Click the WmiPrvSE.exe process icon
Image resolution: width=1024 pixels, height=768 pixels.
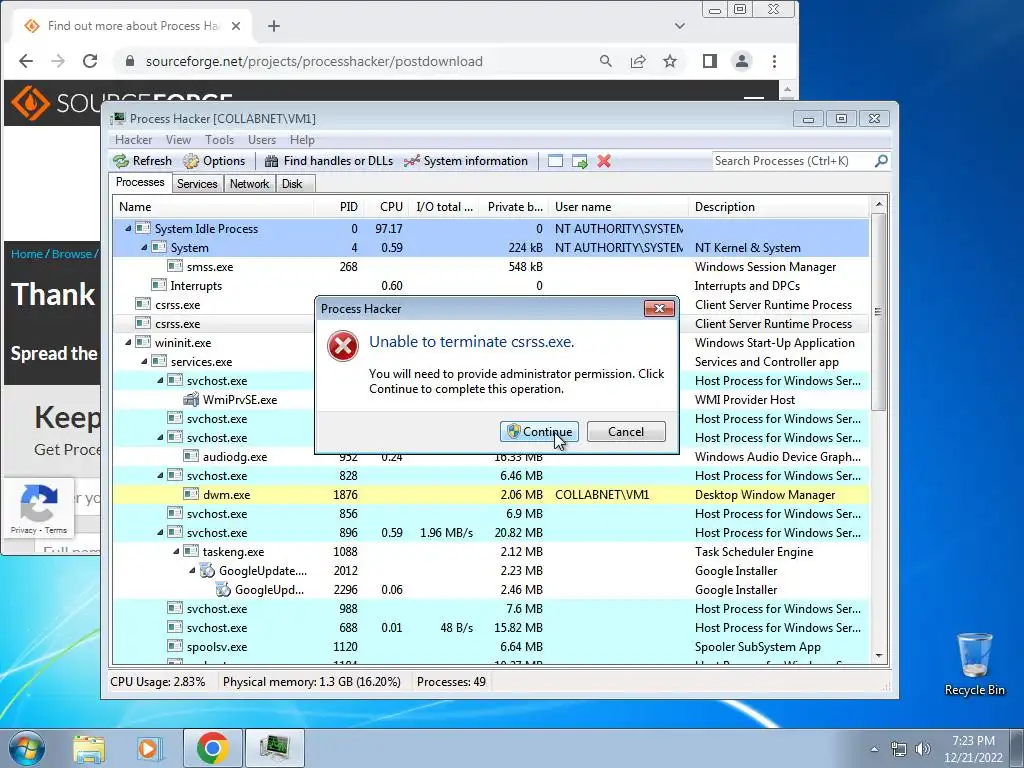pyautogui.click(x=191, y=400)
